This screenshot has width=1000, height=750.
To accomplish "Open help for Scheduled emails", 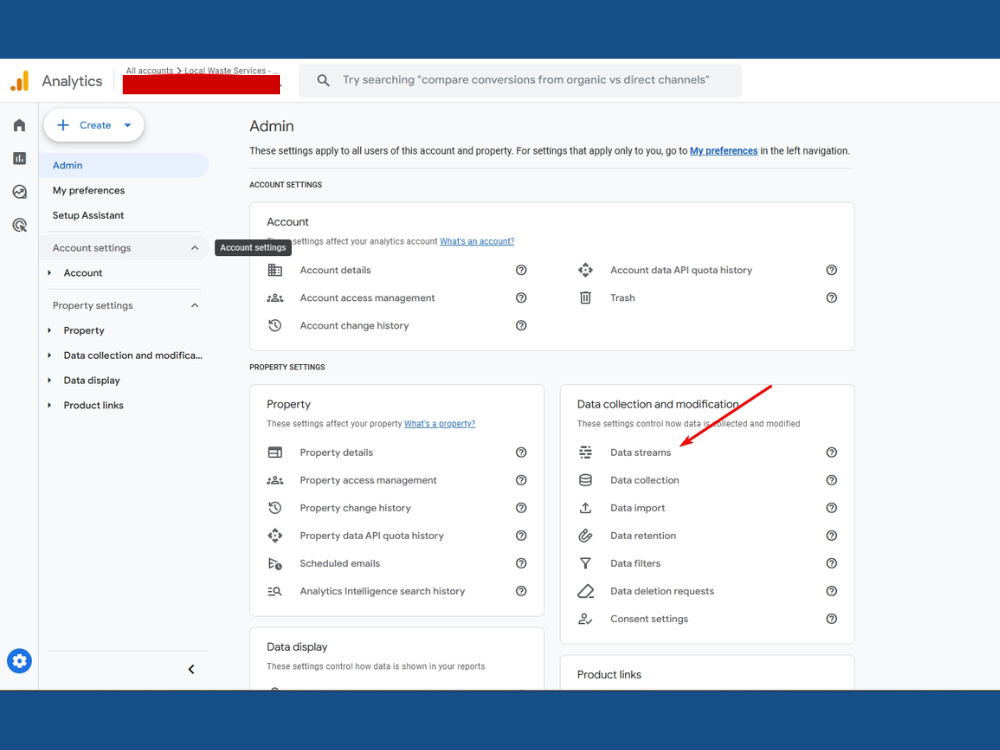I will [521, 563].
